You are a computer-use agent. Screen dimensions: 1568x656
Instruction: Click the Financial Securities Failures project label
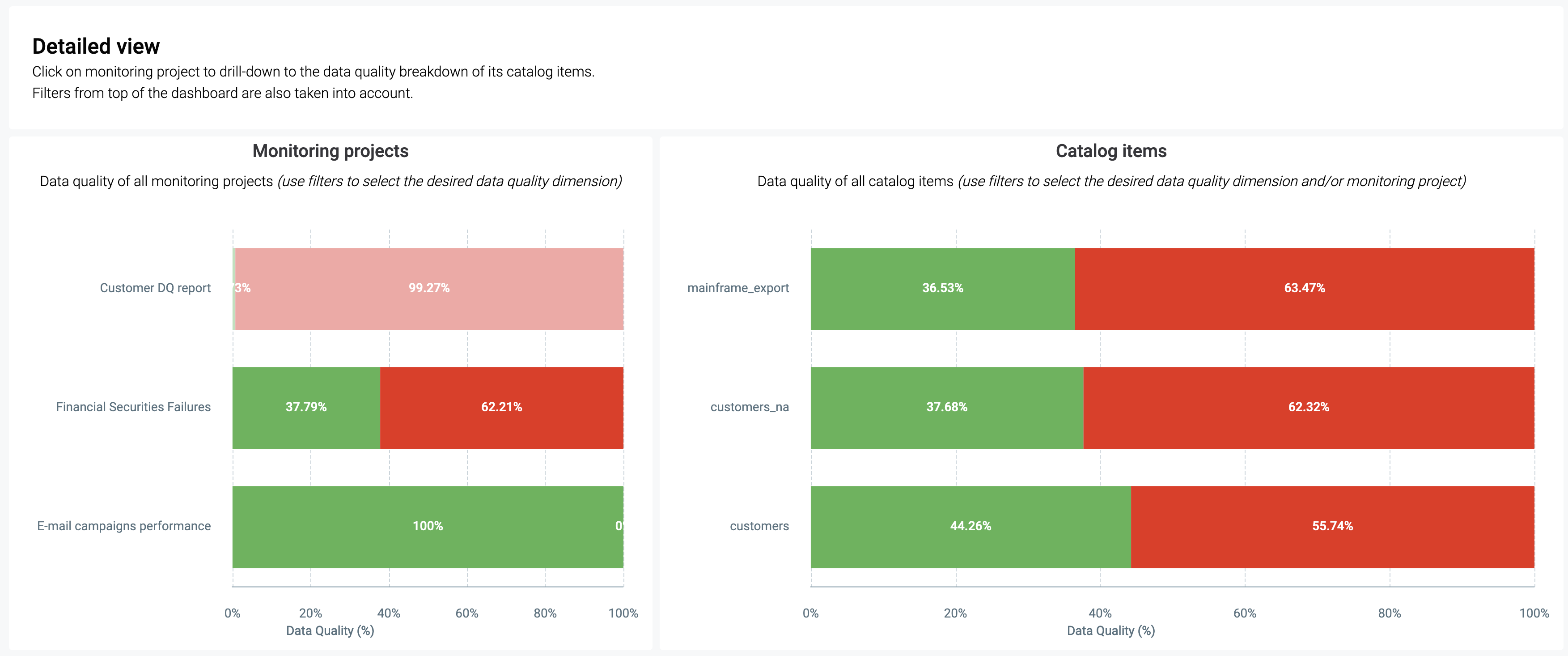point(133,407)
